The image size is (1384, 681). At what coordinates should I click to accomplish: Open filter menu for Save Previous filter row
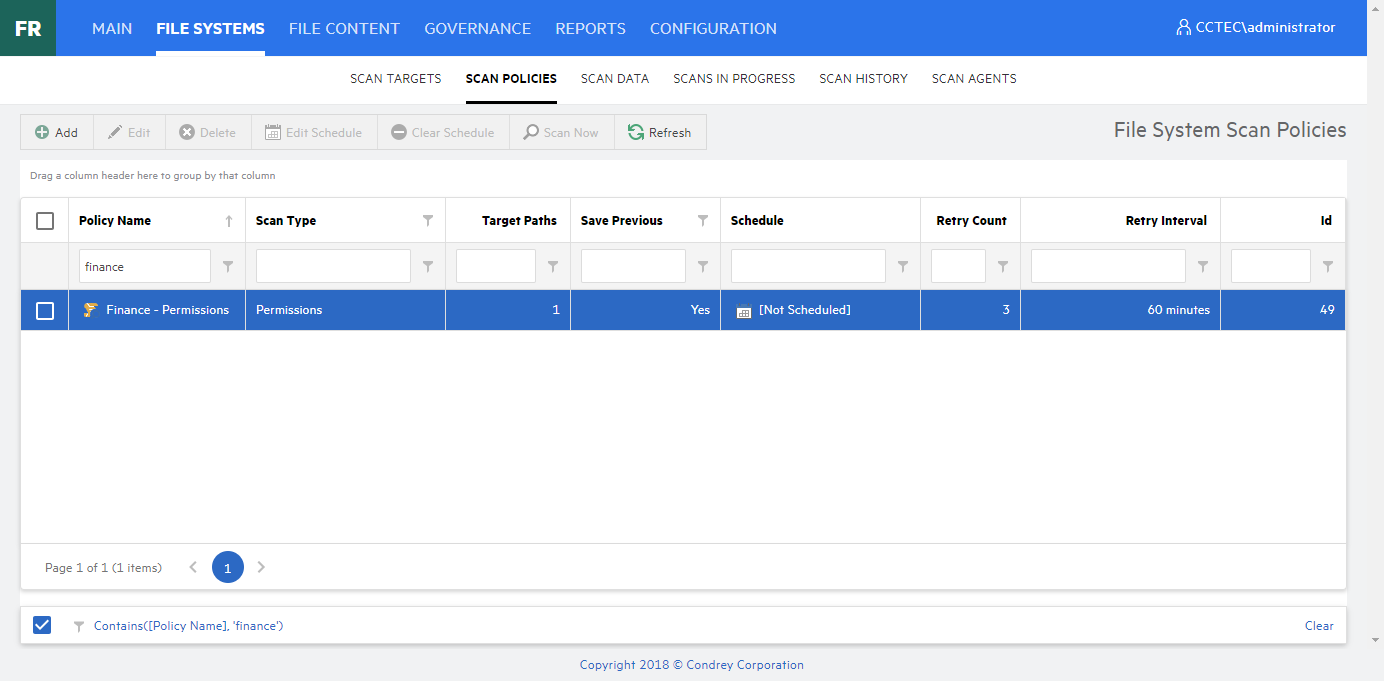point(703,266)
